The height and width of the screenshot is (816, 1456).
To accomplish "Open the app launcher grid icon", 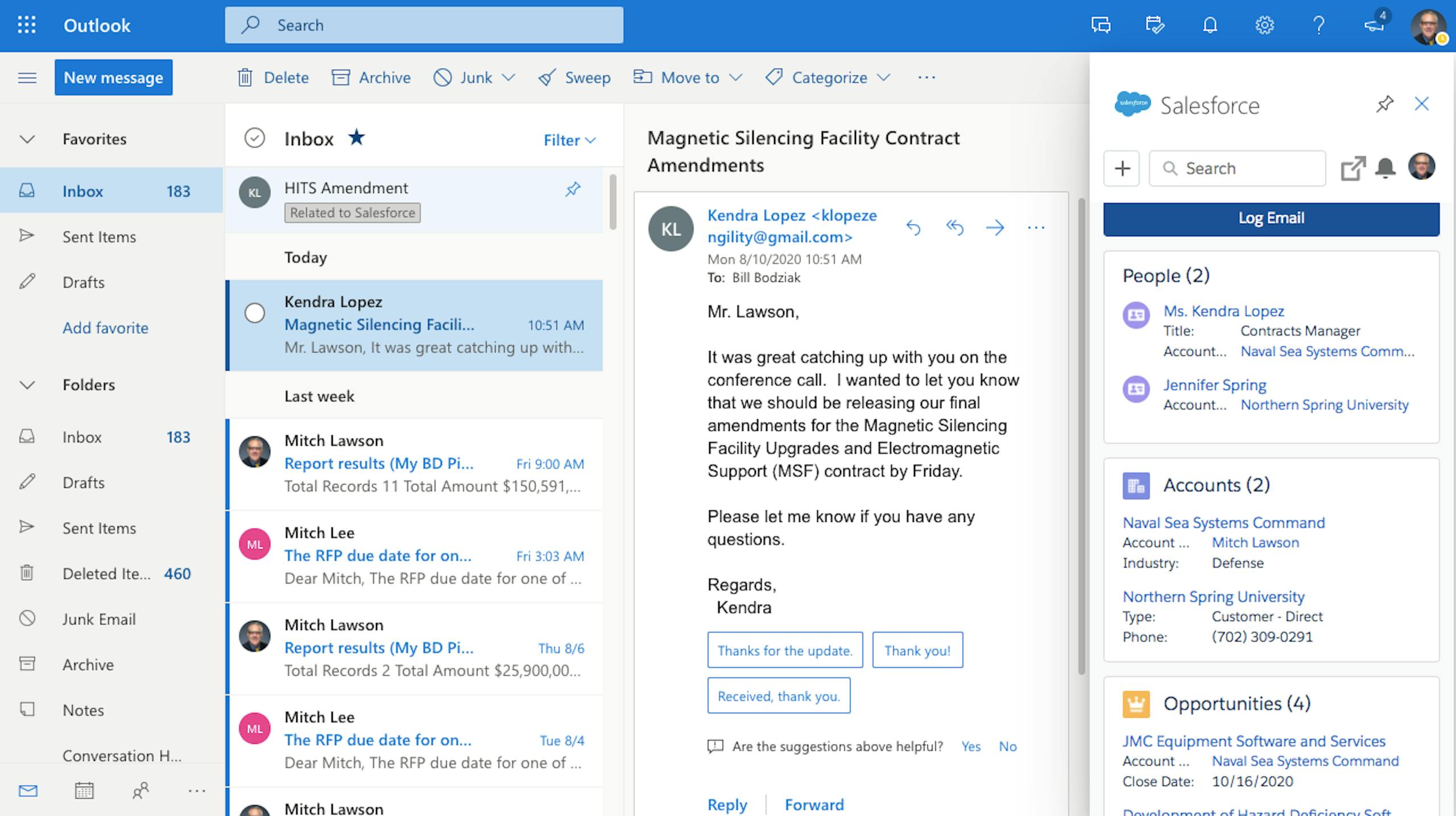I will click(27, 25).
